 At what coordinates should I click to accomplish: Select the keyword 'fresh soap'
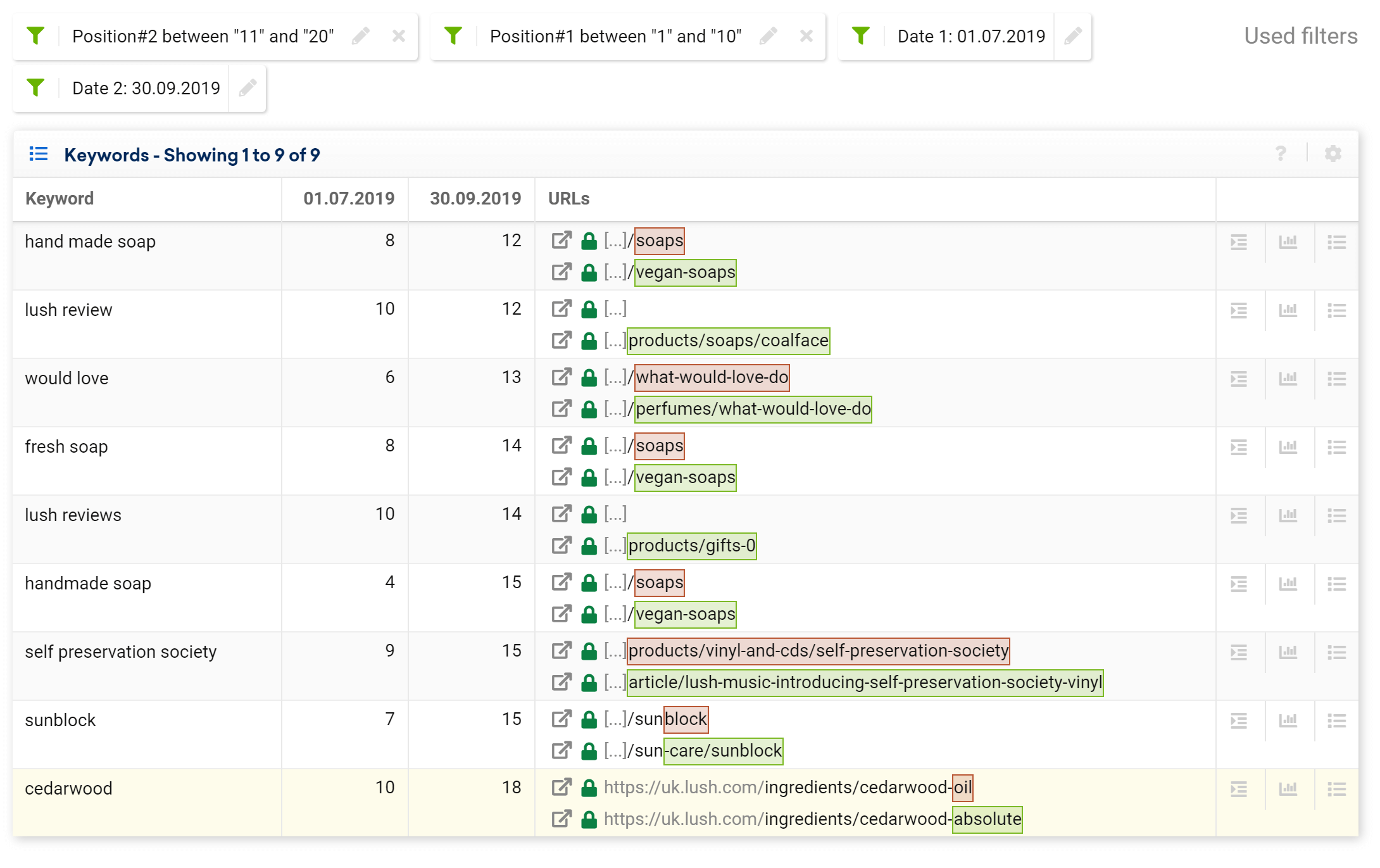coord(66,447)
